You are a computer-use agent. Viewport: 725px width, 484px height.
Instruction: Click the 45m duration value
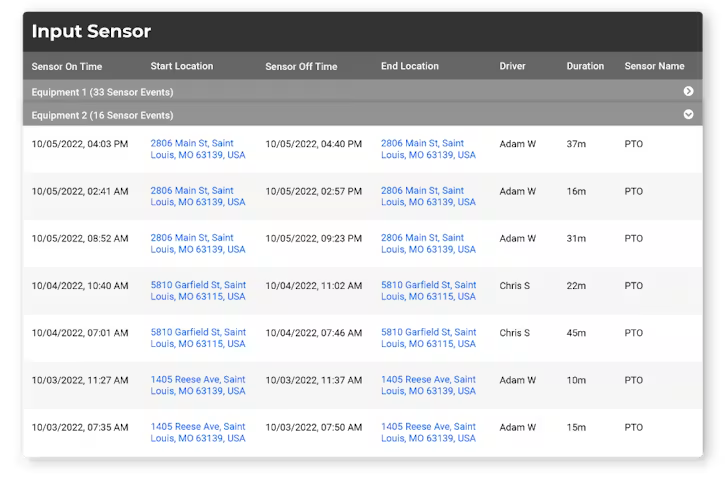tap(576, 333)
